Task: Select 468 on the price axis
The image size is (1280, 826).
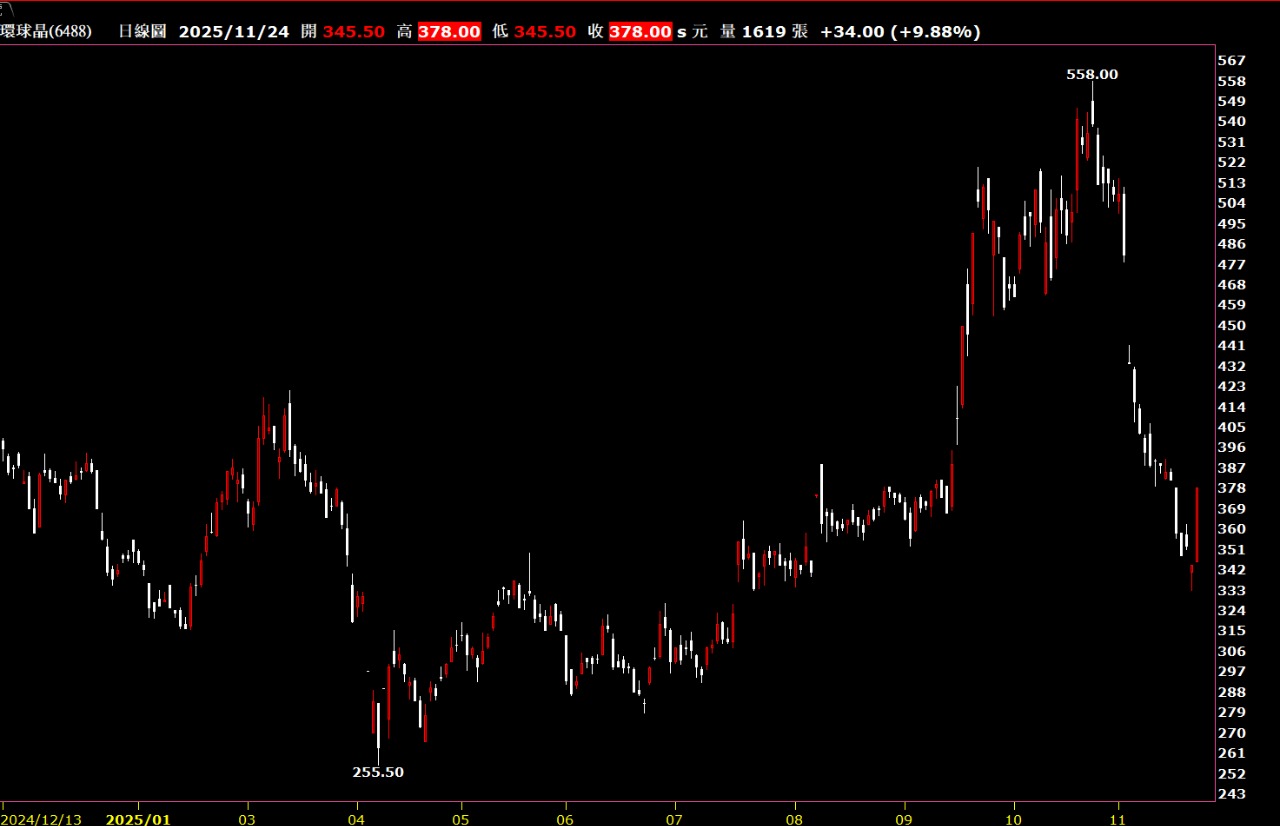Action: (x=1232, y=284)
